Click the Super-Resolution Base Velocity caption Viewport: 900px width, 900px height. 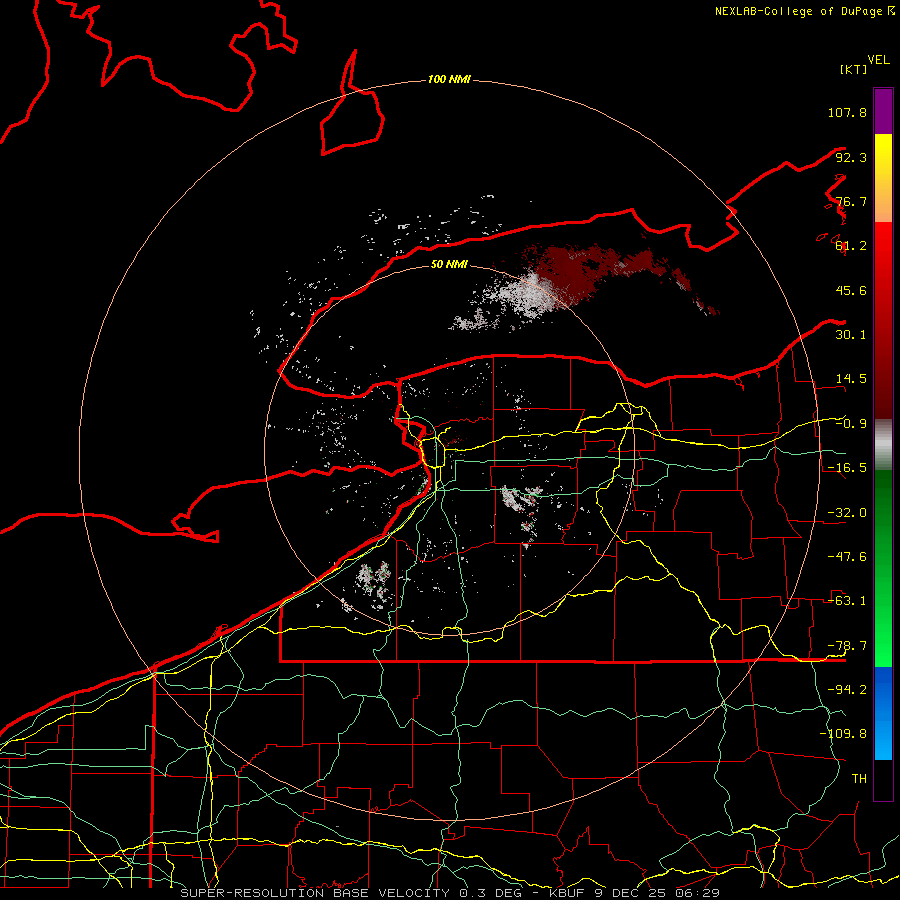tap(449, 893)
